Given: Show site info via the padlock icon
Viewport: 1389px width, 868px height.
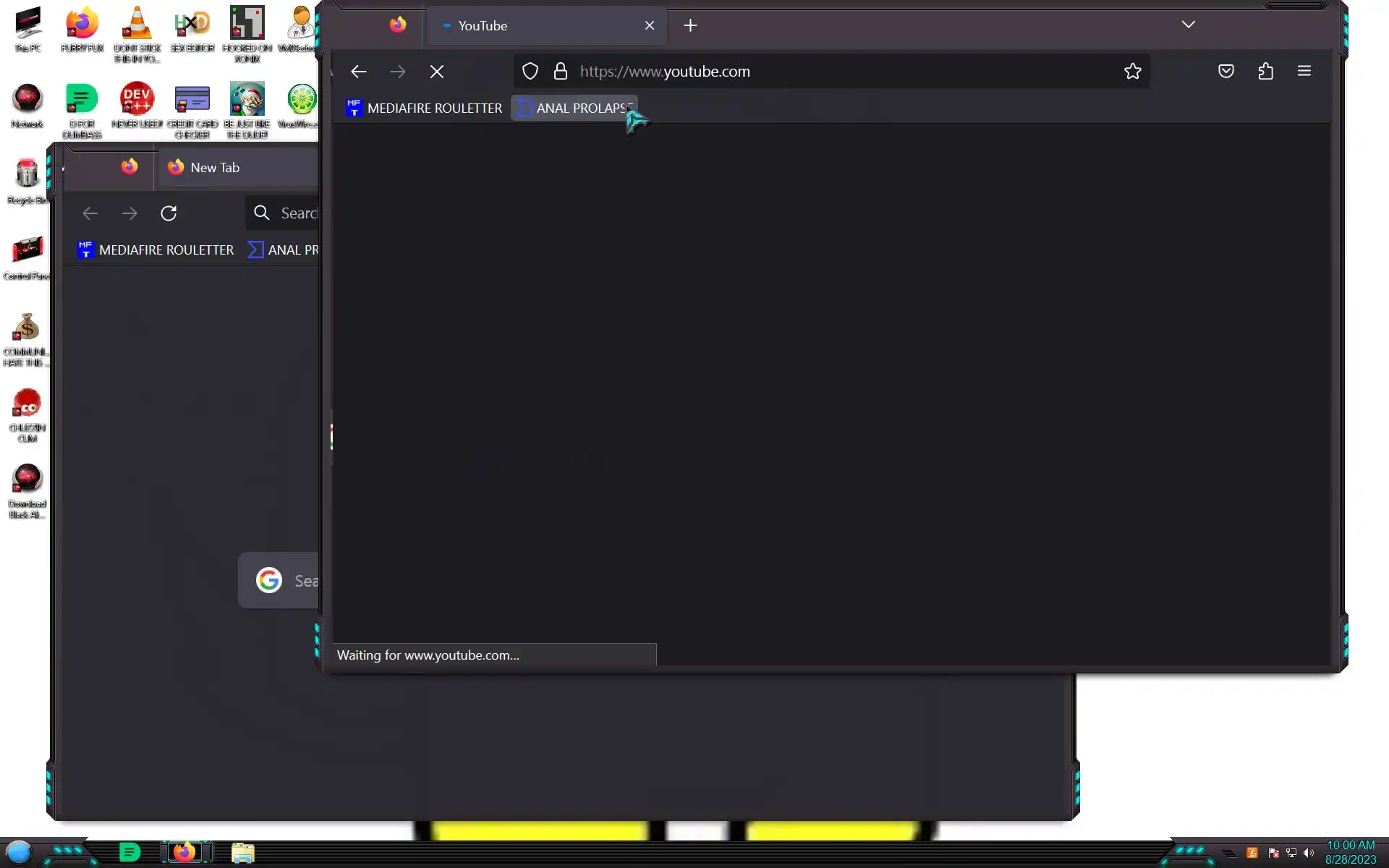Looking at the screenshot, I should coord(560,71).
